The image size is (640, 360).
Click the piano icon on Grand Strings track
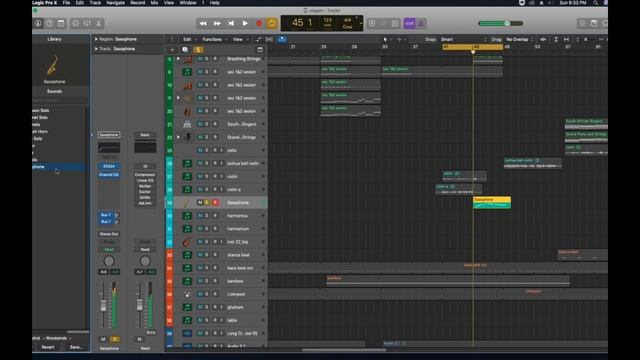click(187, 137)
